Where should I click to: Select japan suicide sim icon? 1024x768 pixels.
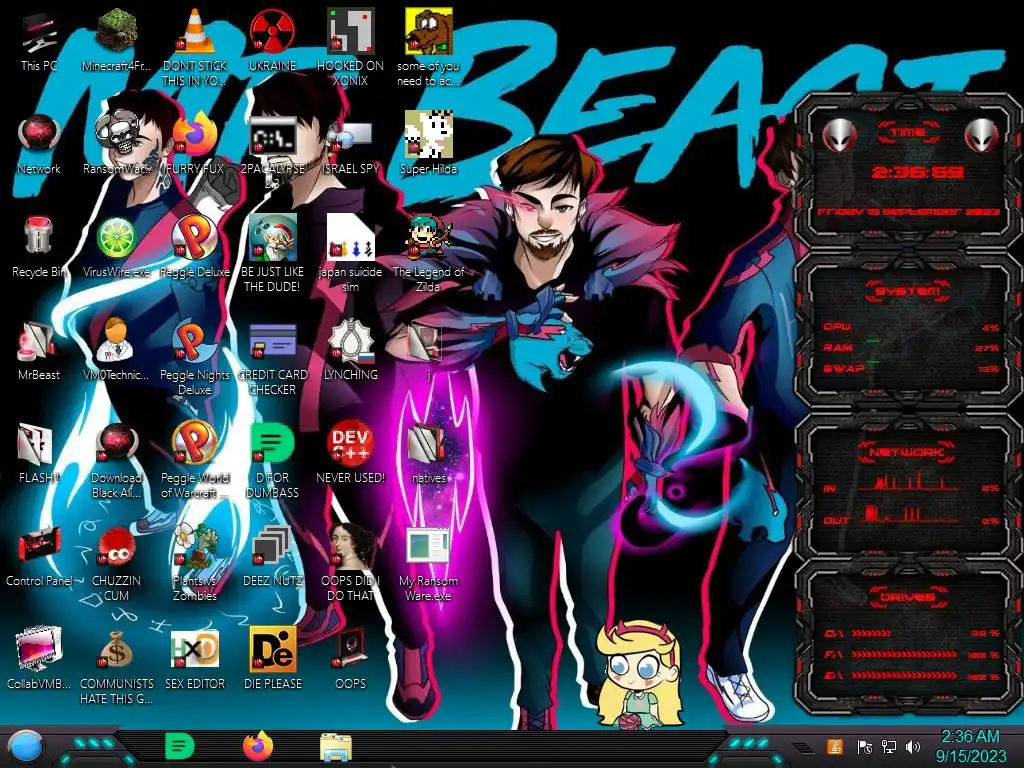[x=350, y=236]
